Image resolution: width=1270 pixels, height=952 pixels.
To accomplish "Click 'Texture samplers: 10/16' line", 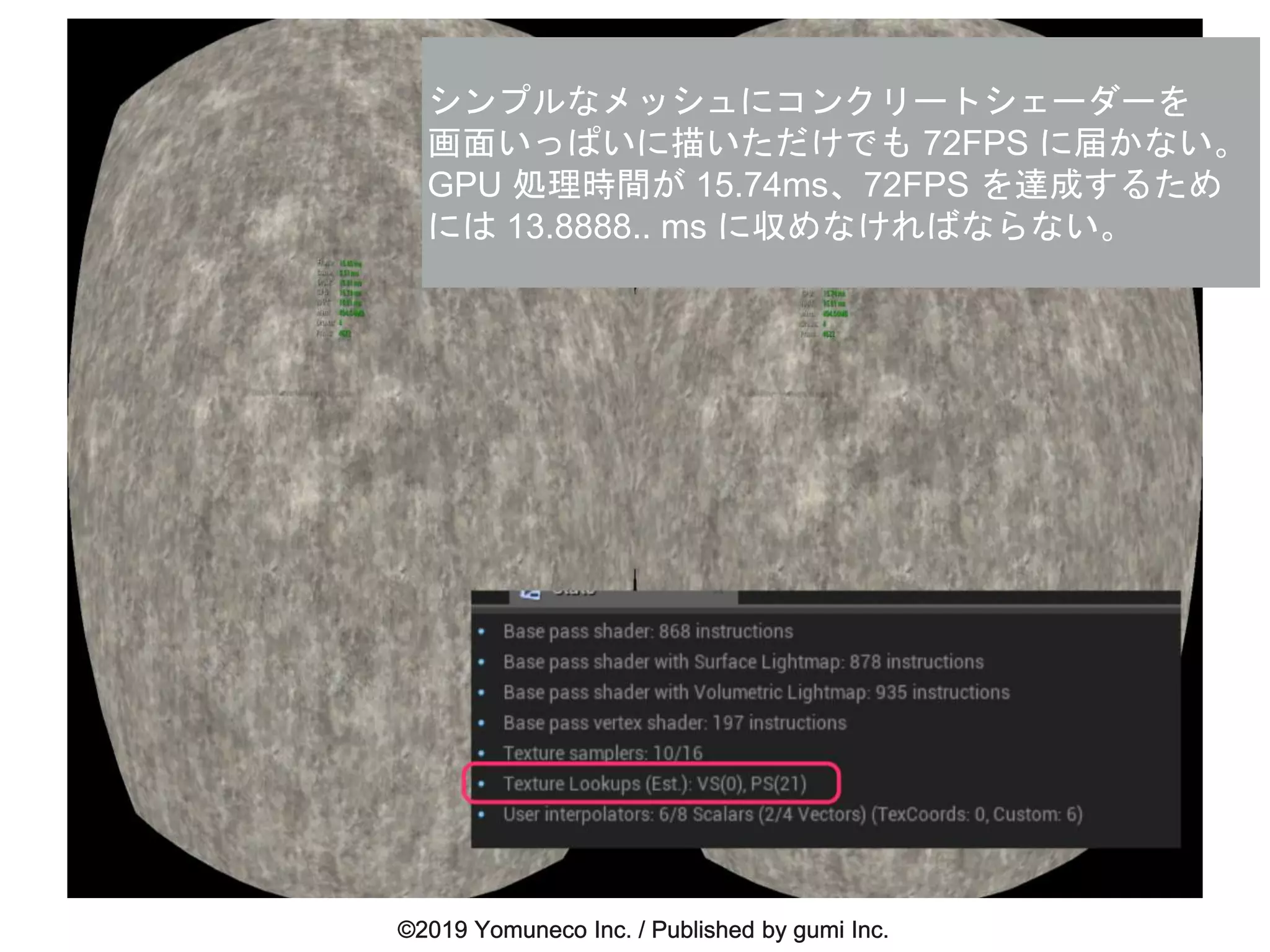I will 603,753.
